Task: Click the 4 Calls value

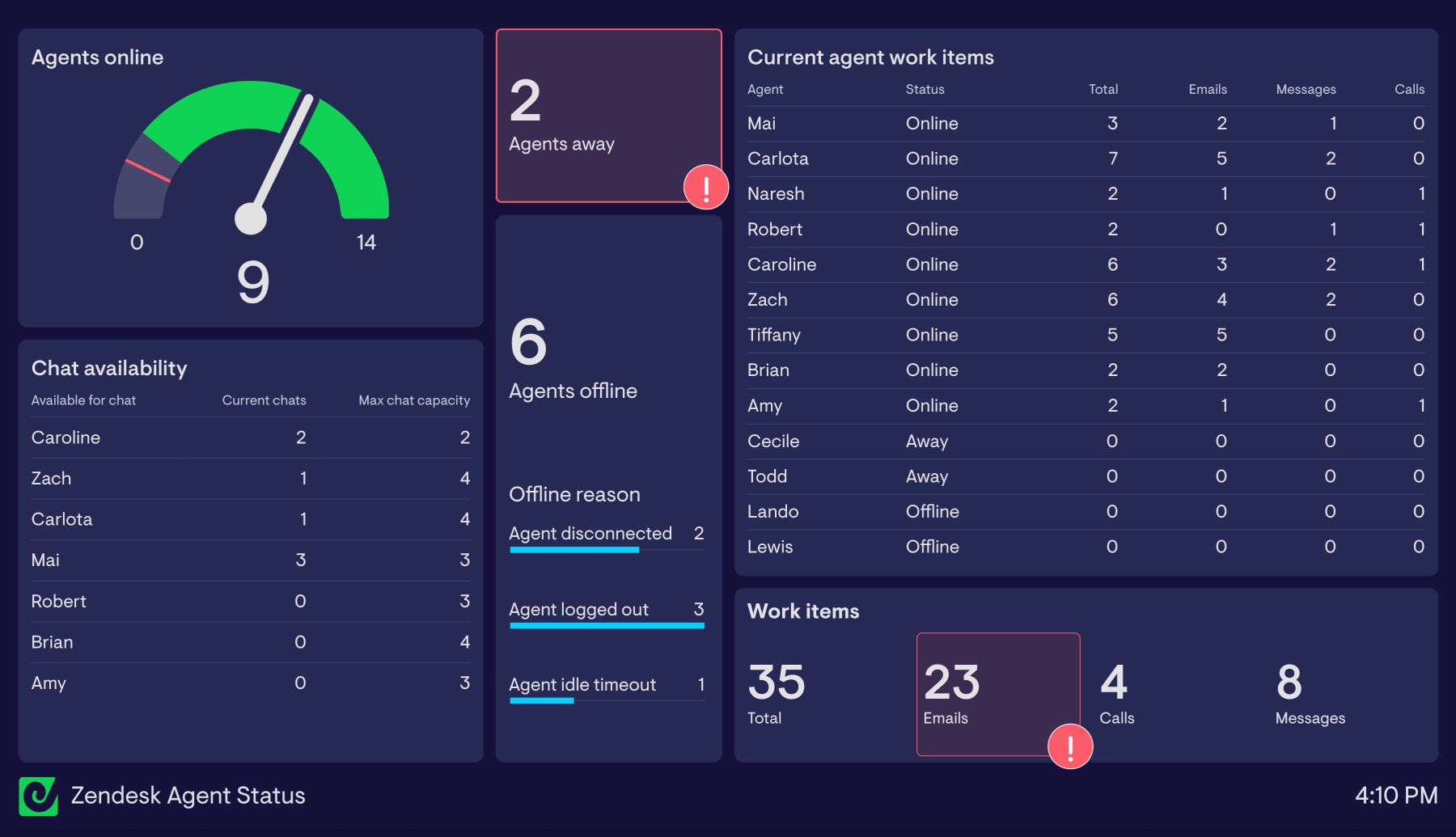Action: pos(1114,682)
